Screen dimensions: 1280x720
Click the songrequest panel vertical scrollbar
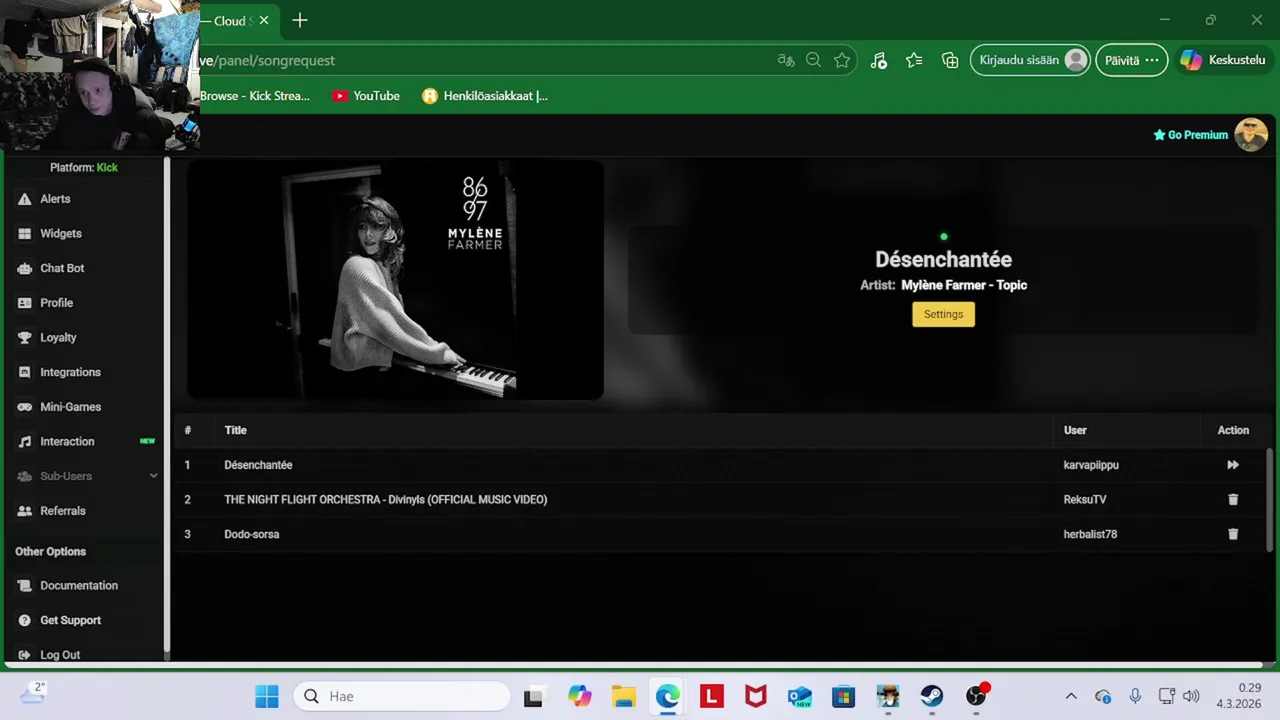(1270, 500)
